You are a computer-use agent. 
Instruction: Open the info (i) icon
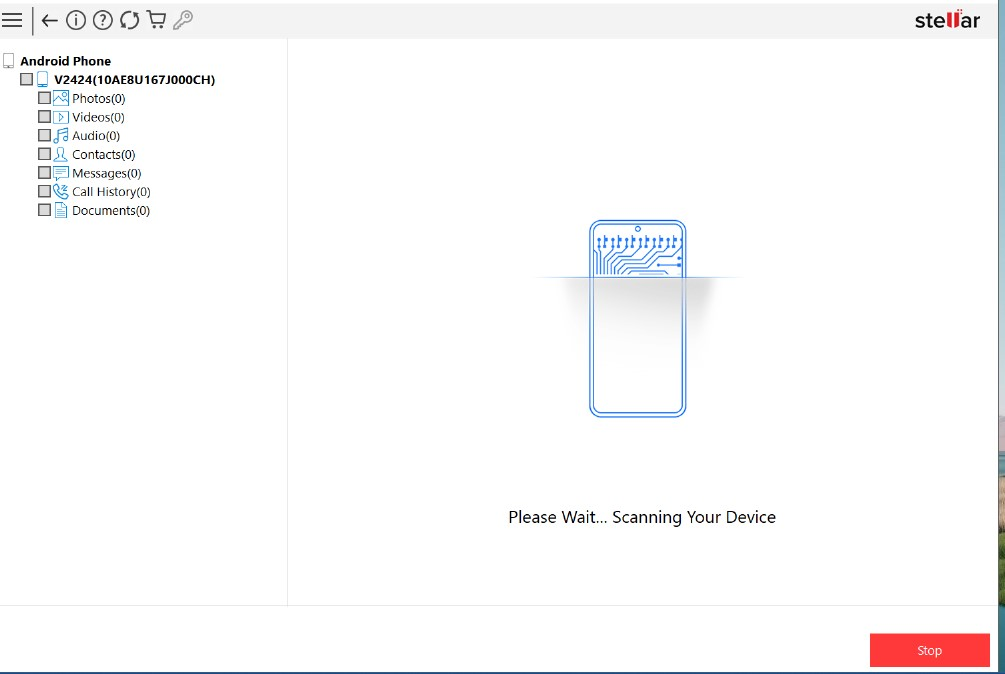point(76,21)
